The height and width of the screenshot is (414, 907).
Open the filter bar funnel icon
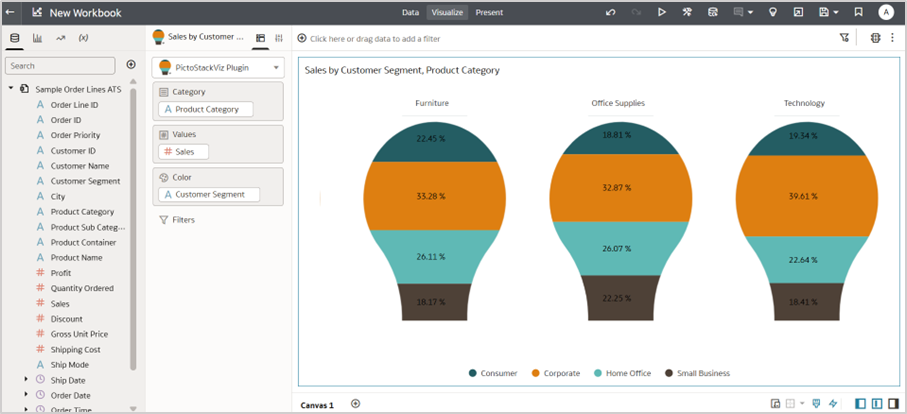(x=845, y=38)
